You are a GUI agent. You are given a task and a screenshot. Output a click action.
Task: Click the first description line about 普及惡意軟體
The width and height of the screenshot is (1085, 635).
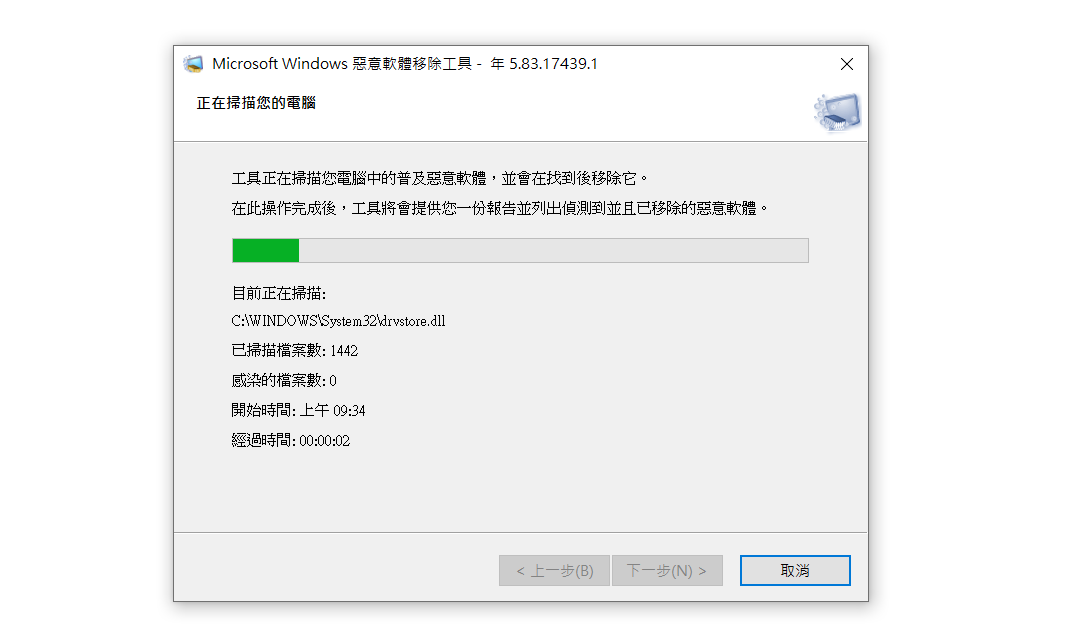[441, 178]
